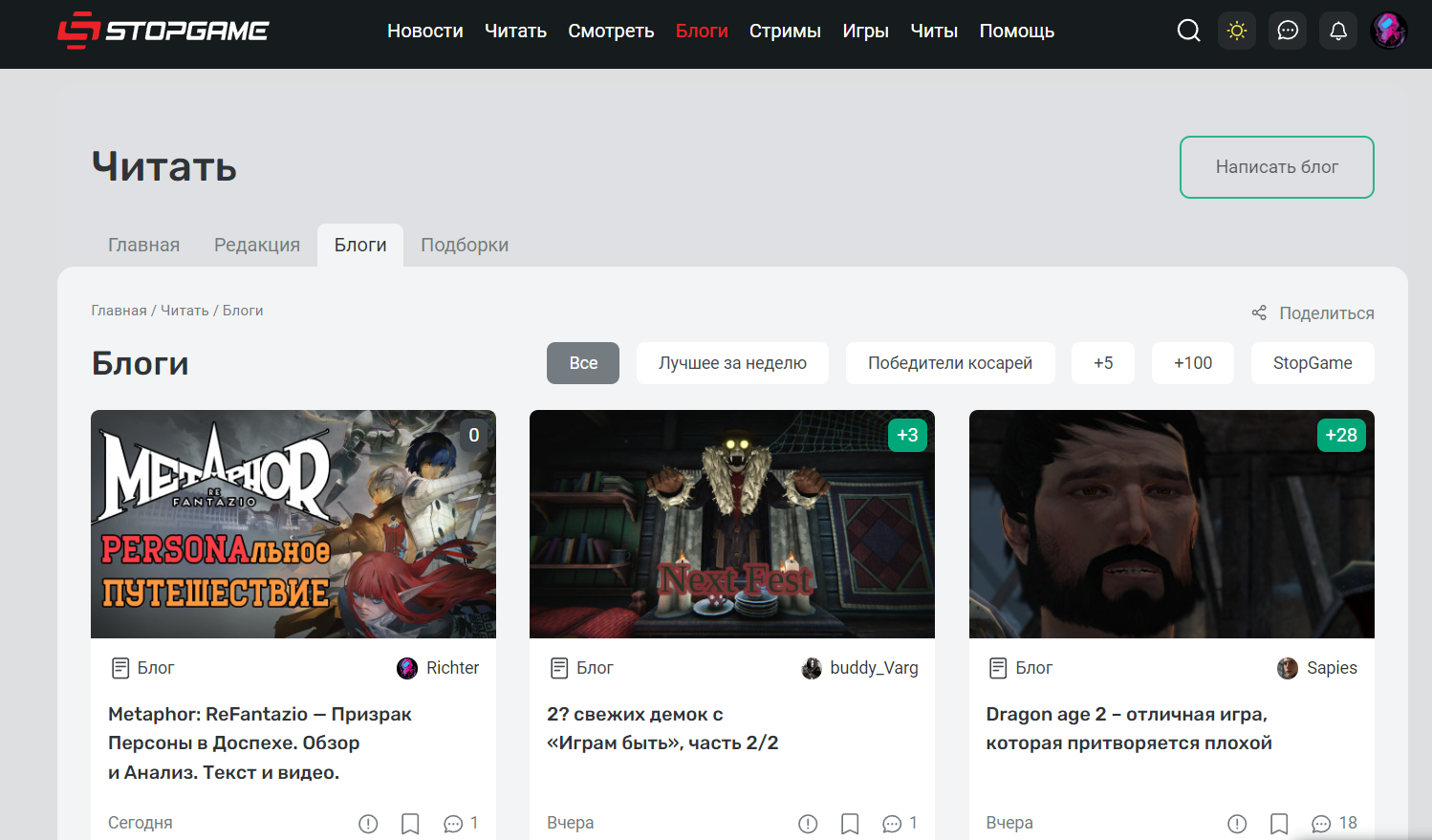
Task: Open Помощь in the top menu
Action: pos(1017,31)
